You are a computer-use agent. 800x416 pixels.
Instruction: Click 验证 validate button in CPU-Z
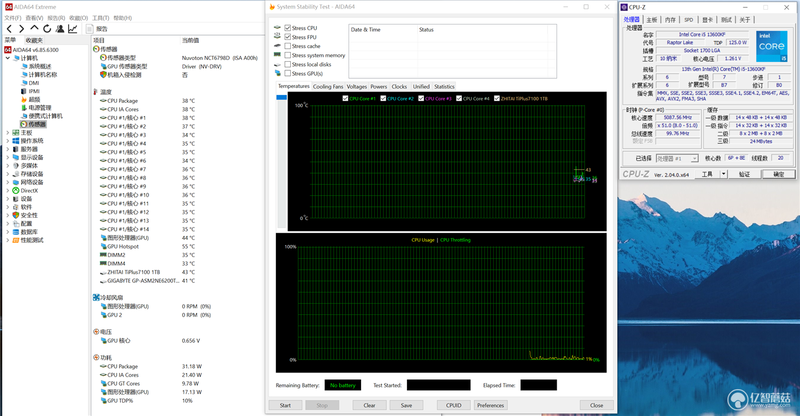point(744,174)
